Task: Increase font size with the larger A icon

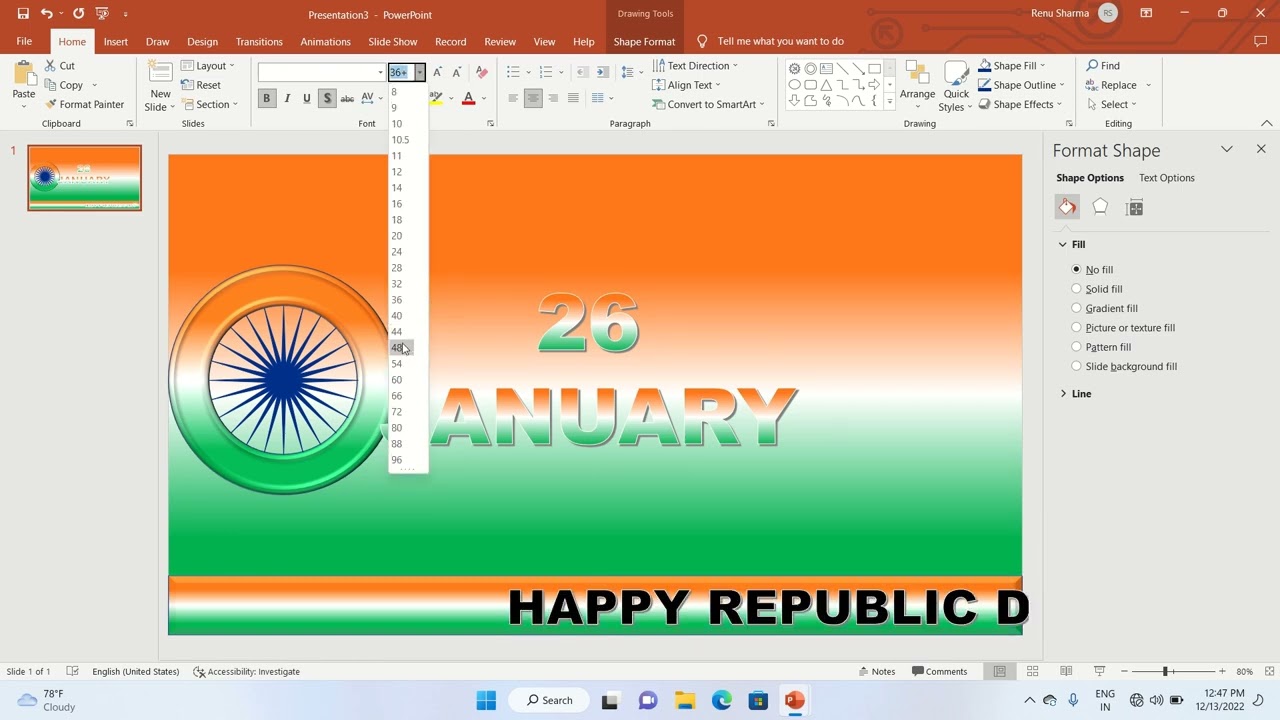Action: pos(437,72)
